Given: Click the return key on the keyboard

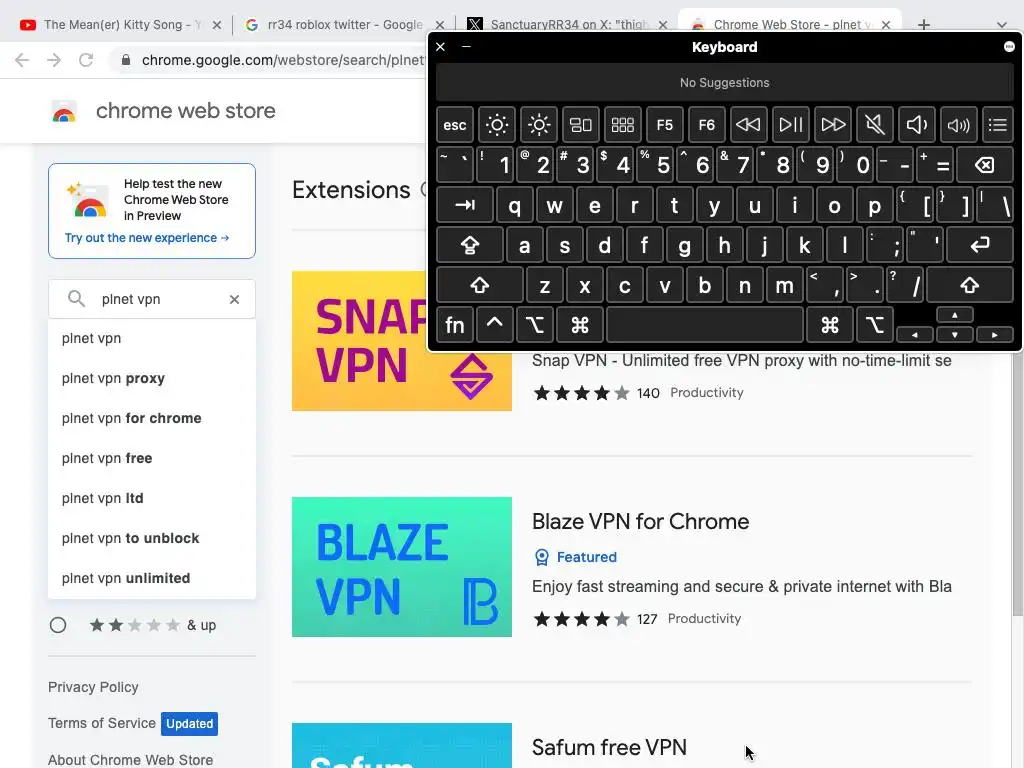Looking at the screenshot, I should click(x=980, y=246).
